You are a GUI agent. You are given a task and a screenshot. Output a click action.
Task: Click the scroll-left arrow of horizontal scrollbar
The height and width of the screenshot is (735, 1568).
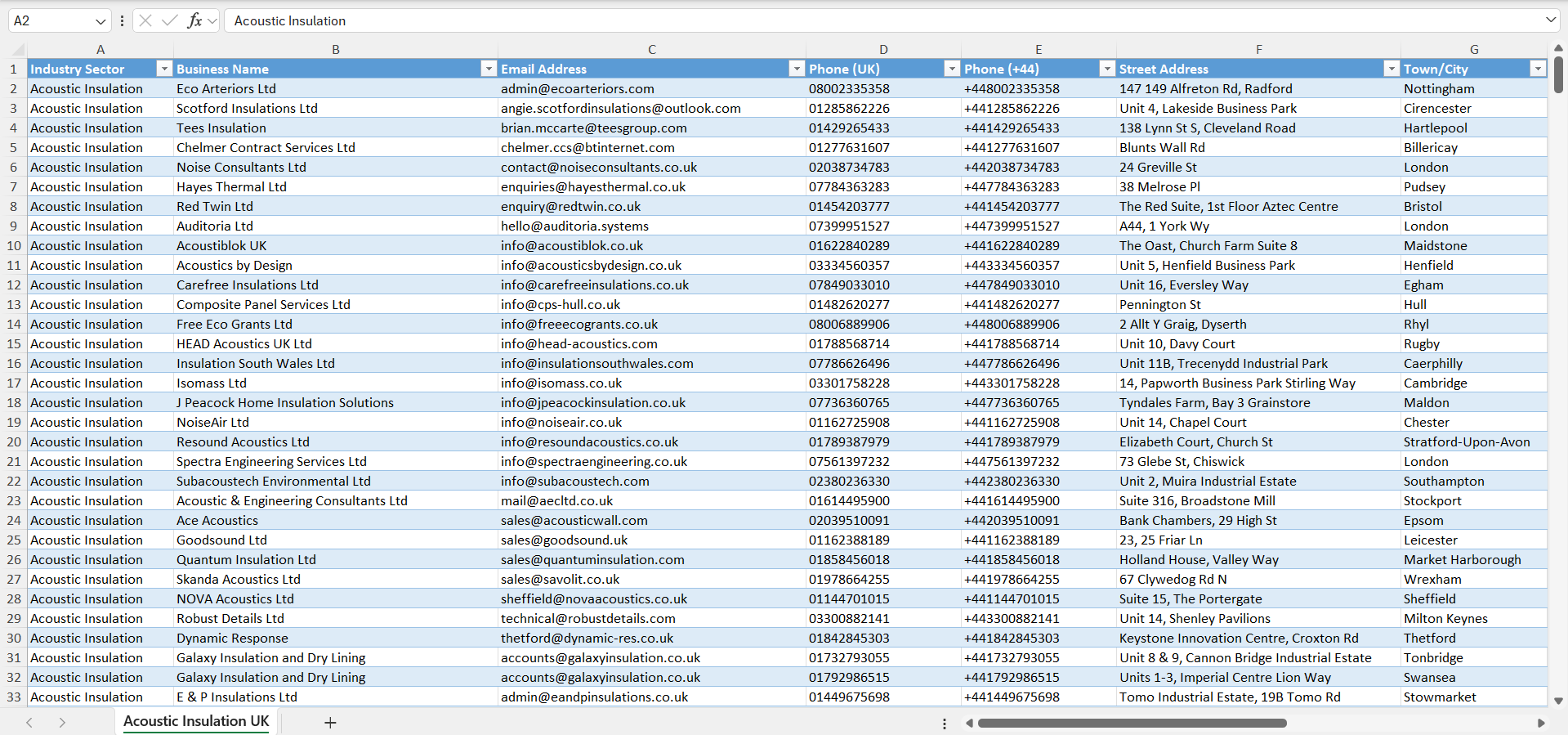pyautogui.click(x=969, y=723)
